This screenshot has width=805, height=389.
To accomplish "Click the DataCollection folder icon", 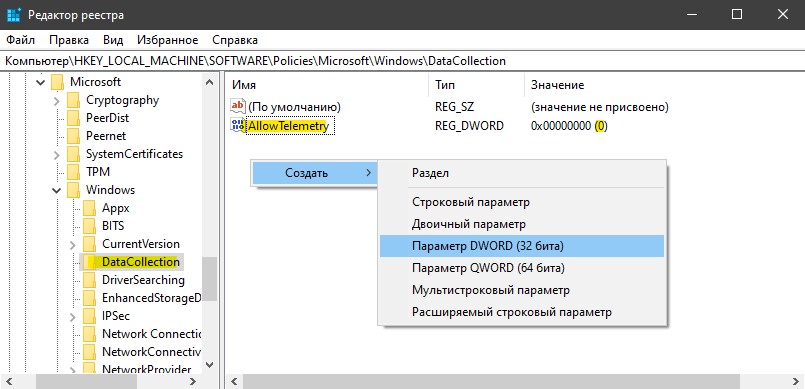I will pos(89,262).
